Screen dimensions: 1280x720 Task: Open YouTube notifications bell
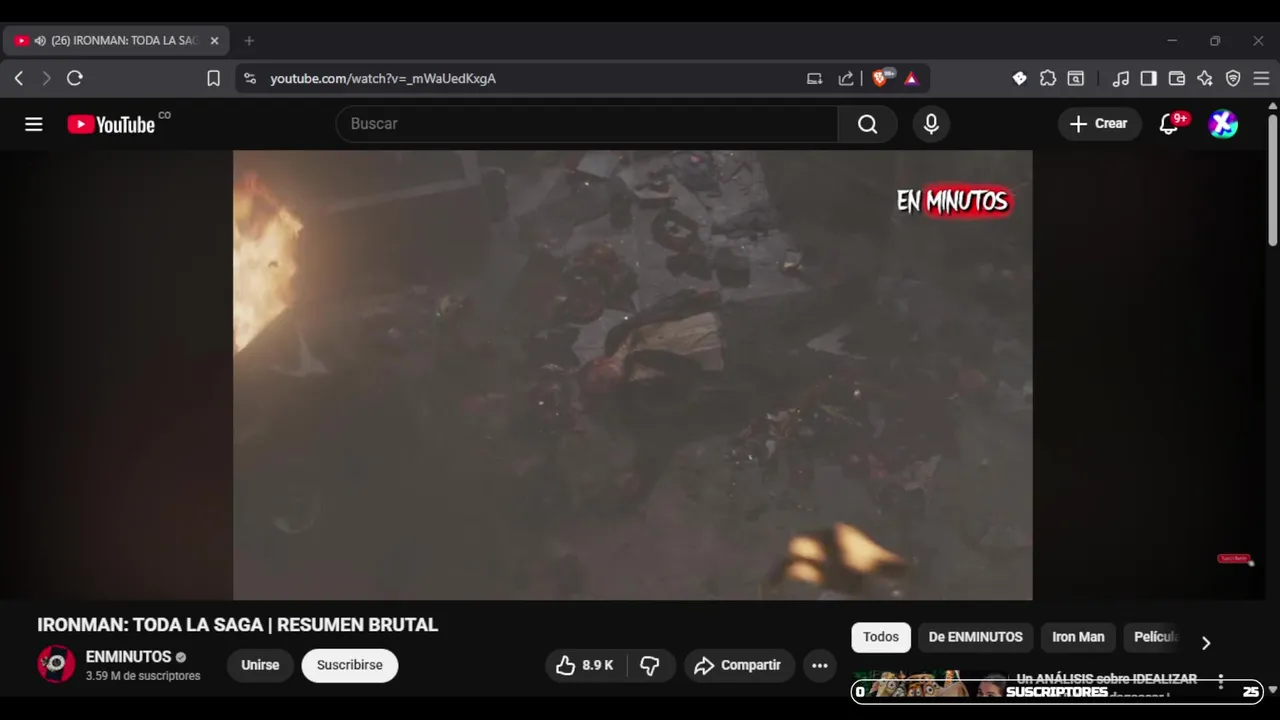(1169, 124)
